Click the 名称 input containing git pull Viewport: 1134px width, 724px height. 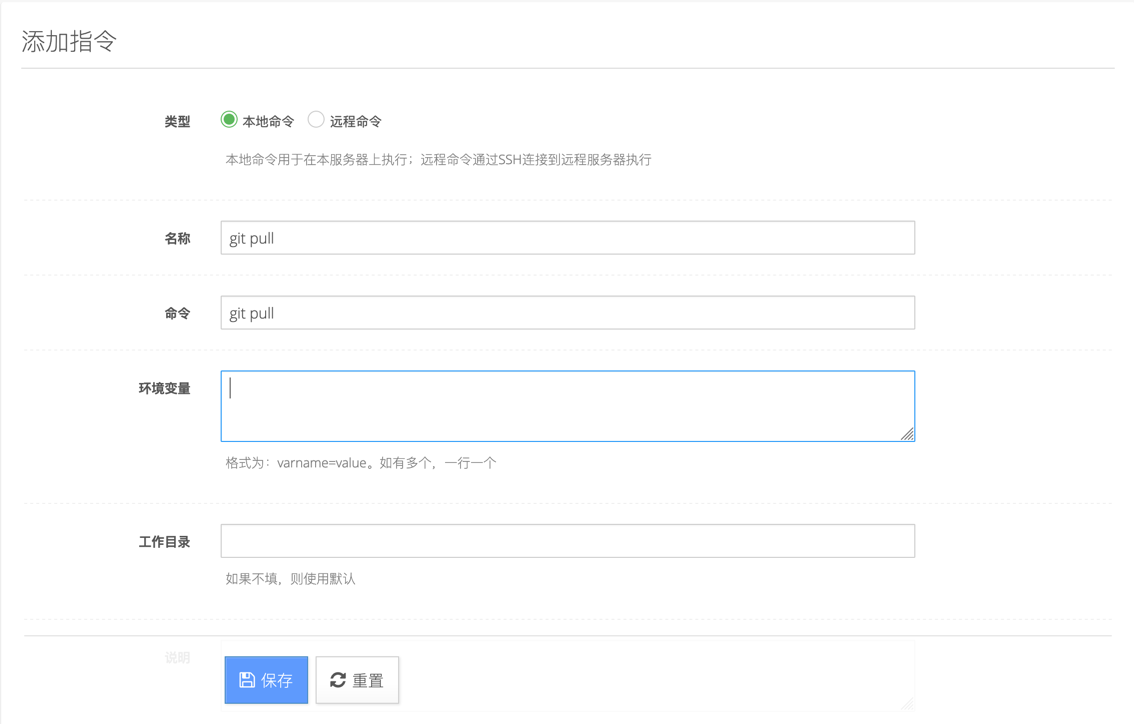tap(567, 237)
